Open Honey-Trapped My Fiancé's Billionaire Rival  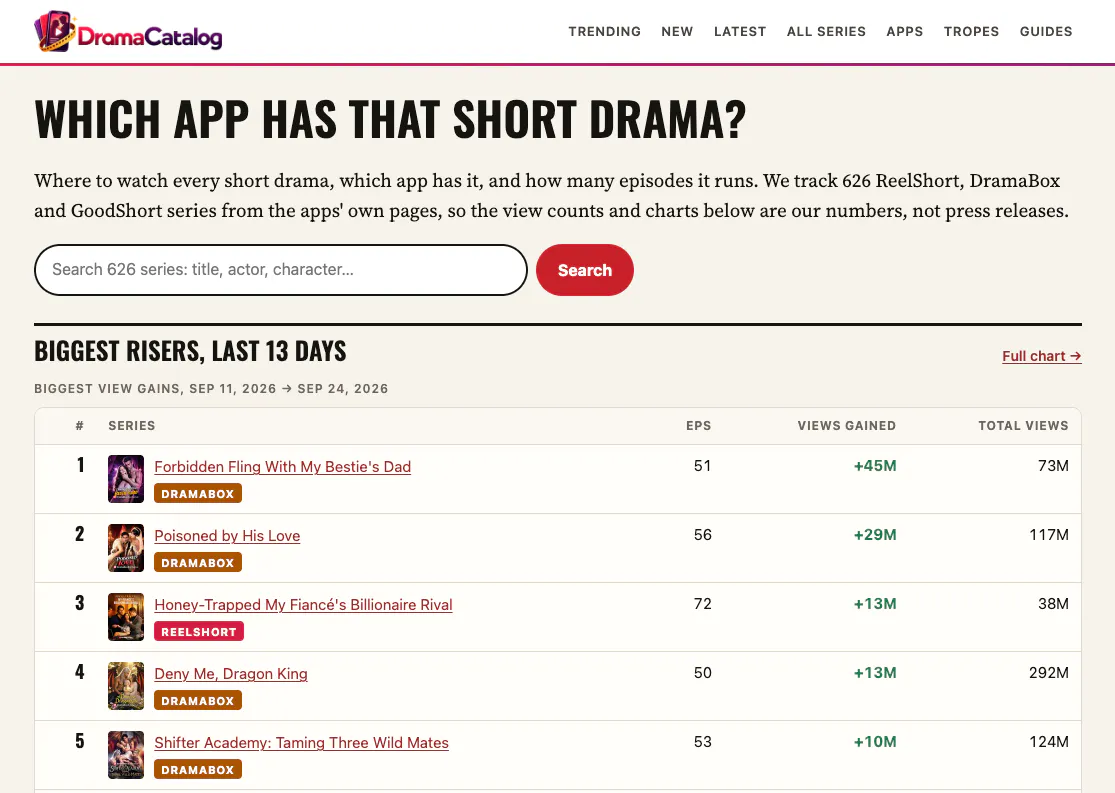click(303, 605)
